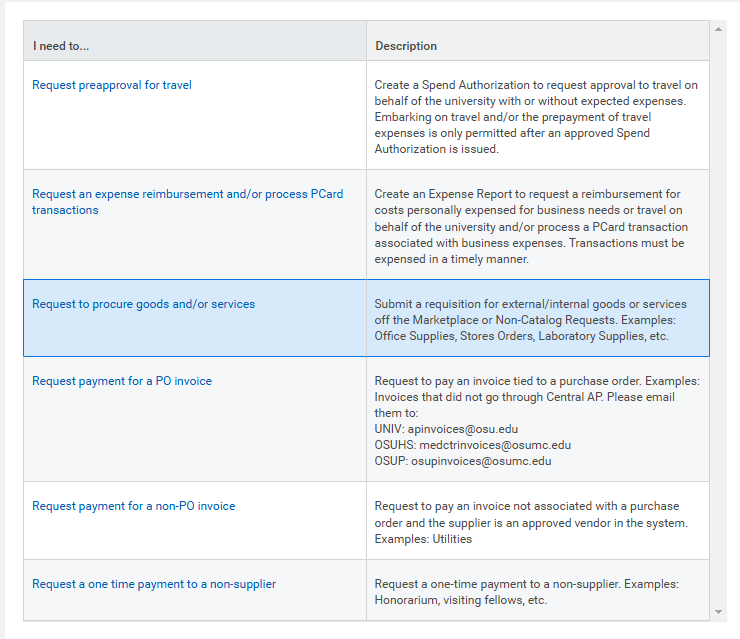
Task: Click the scrollbar up arrow
Action: (718, 28)
